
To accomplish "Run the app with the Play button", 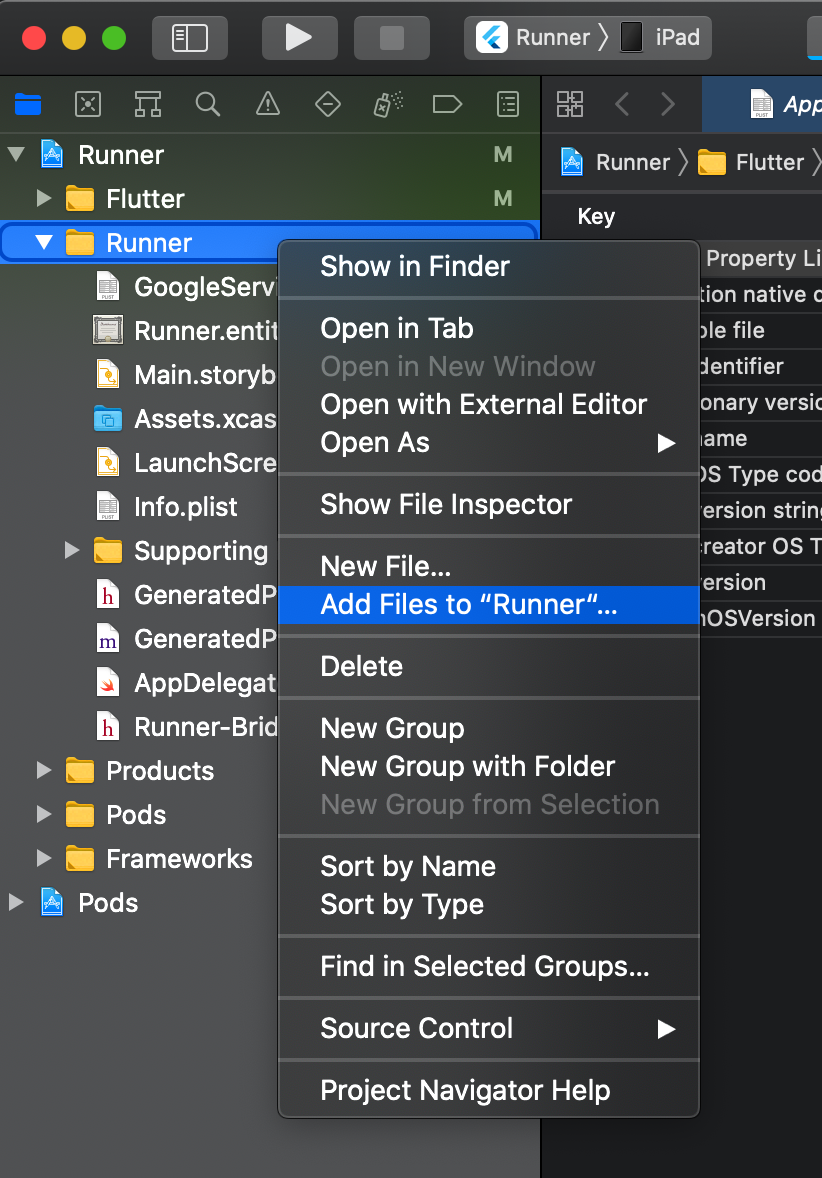I will 299,38.
